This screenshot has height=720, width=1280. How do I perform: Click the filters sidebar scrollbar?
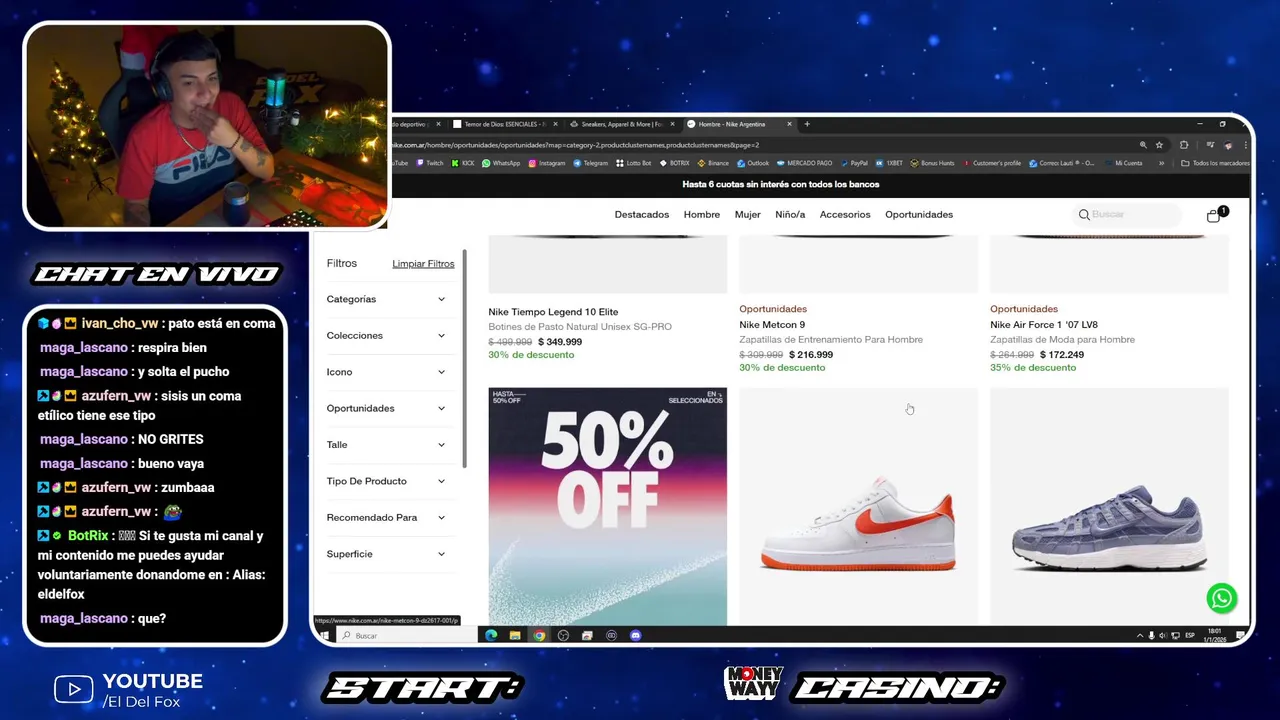click(464, 358)
